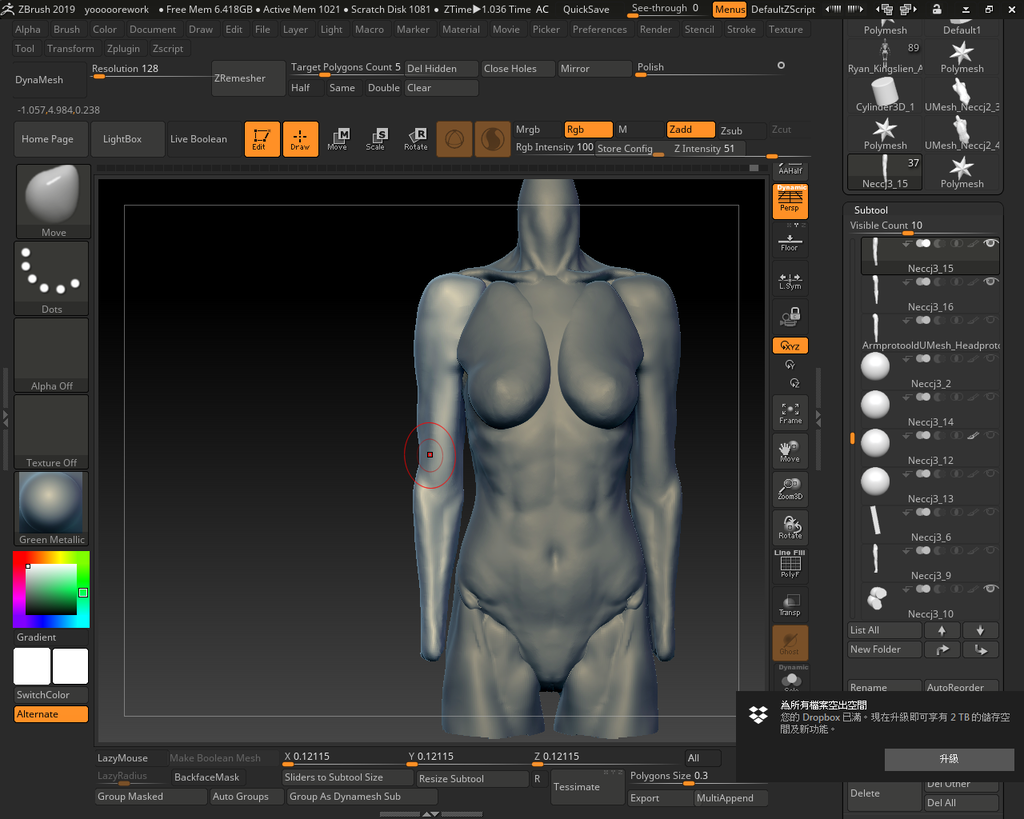Open the Stroke menu
This screenshot has width=1024, height=819.
point(741,29)
